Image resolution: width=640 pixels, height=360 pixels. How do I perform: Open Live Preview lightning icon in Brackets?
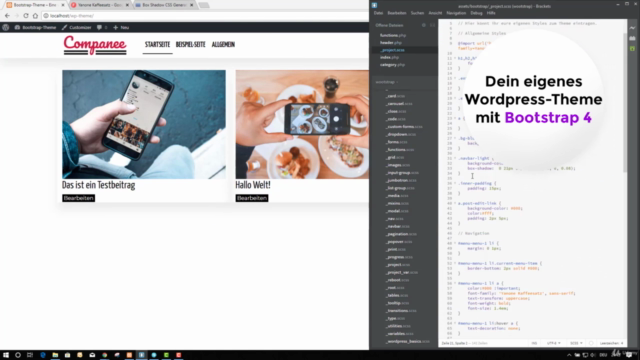(x=632, y=28)
